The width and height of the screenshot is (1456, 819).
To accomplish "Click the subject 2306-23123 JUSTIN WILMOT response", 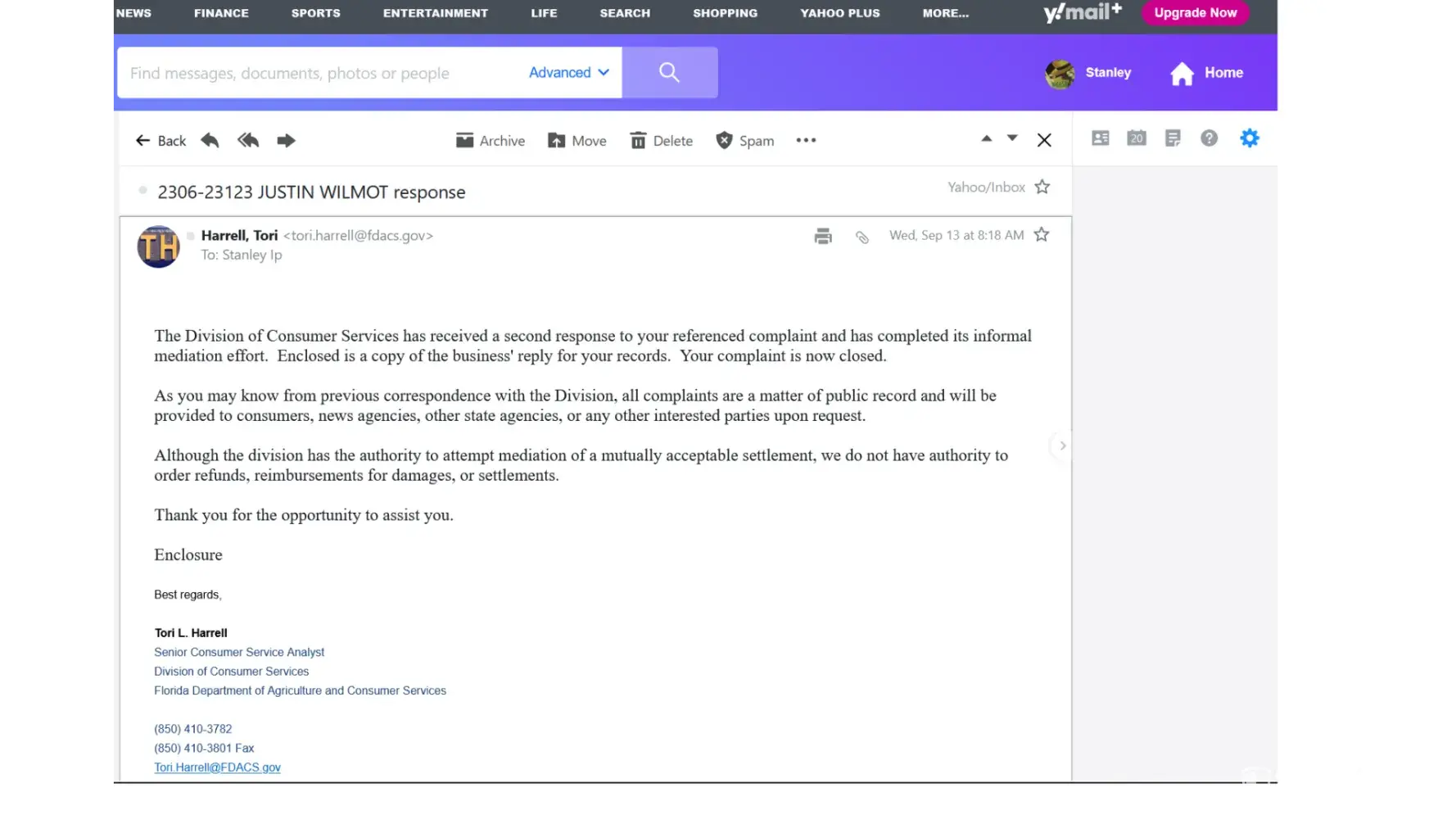I will tap(312, 192).
